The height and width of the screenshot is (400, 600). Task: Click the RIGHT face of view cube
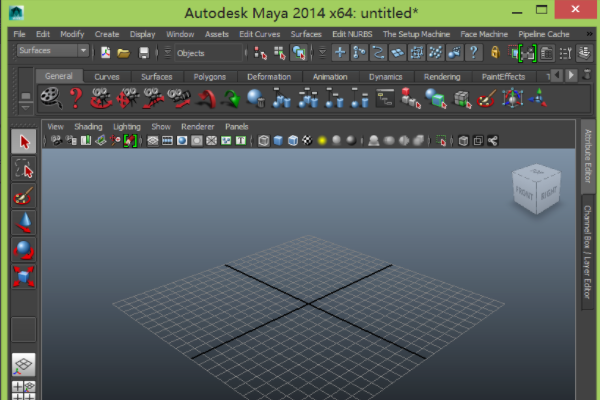pyautogui.click(x=549, y=193)
